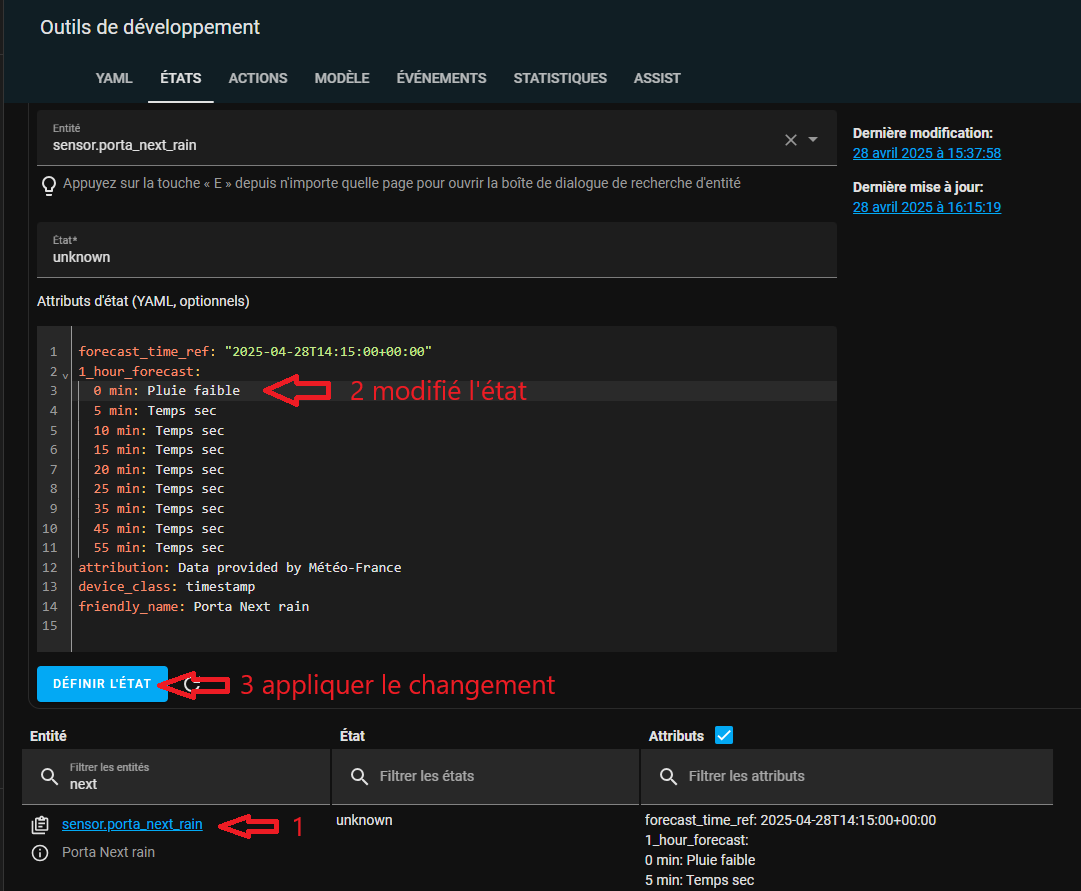Copy sensor.porta_next_rain entity ID icon
1081x891 pixels.
click(x=40, y=825)
